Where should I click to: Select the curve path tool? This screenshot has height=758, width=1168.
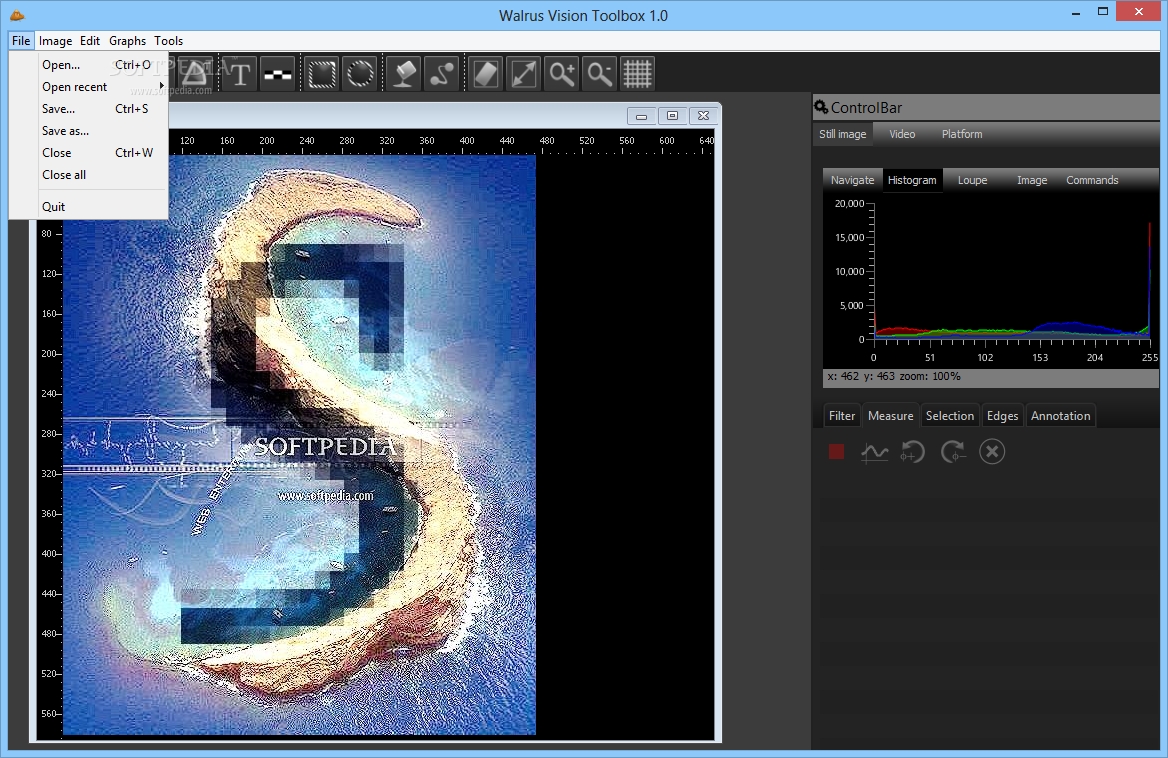tap(442, 74)
